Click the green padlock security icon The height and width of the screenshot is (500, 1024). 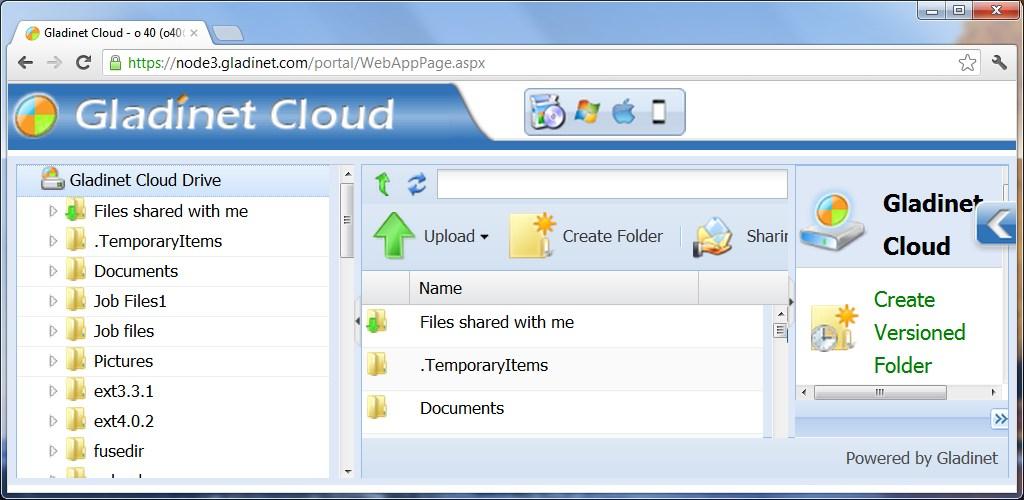[116, 63]
